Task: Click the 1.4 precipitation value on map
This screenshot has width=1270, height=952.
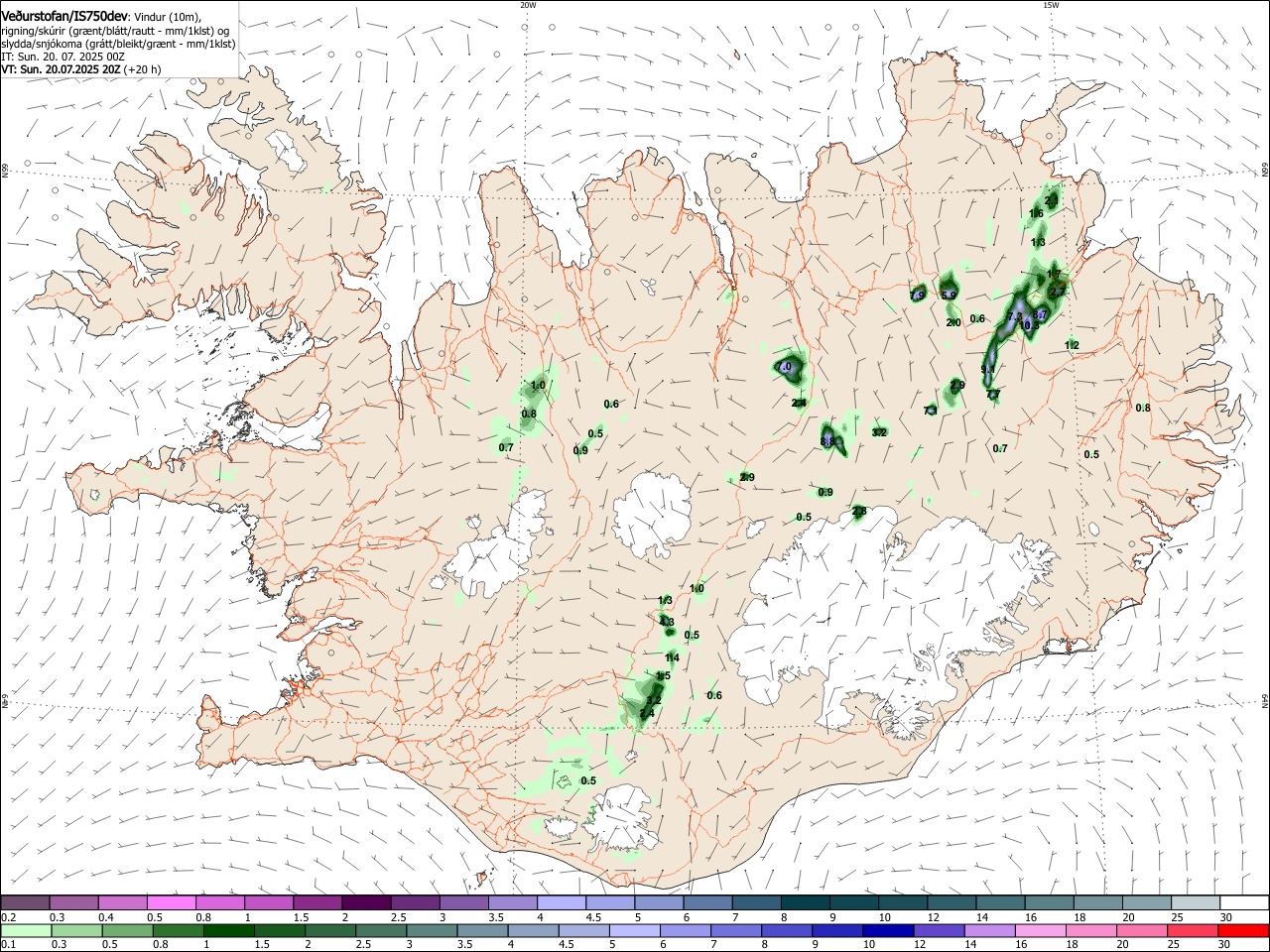Action: pos(672,657)
